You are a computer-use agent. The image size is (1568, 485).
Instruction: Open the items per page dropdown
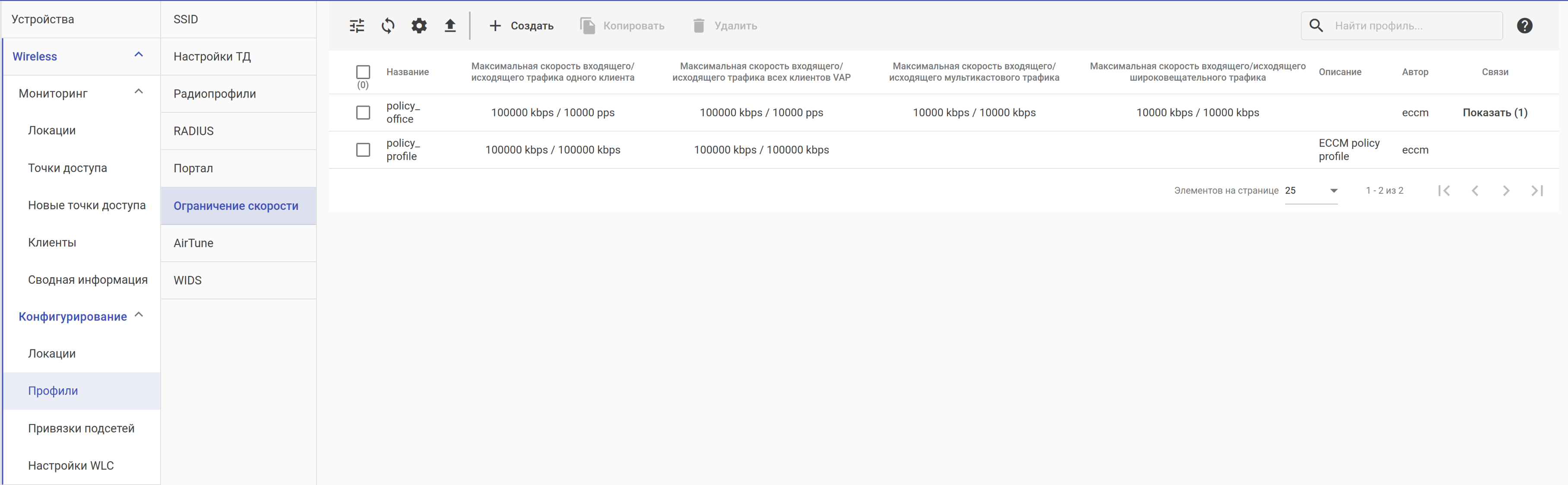(x=1311, y=190)
